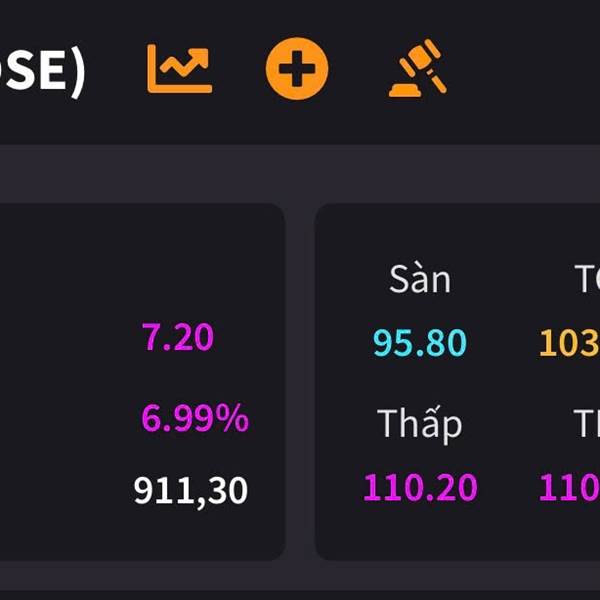600x600 pixels.
Task: Click the 'Sàn' floor price label
Action: 420,280
